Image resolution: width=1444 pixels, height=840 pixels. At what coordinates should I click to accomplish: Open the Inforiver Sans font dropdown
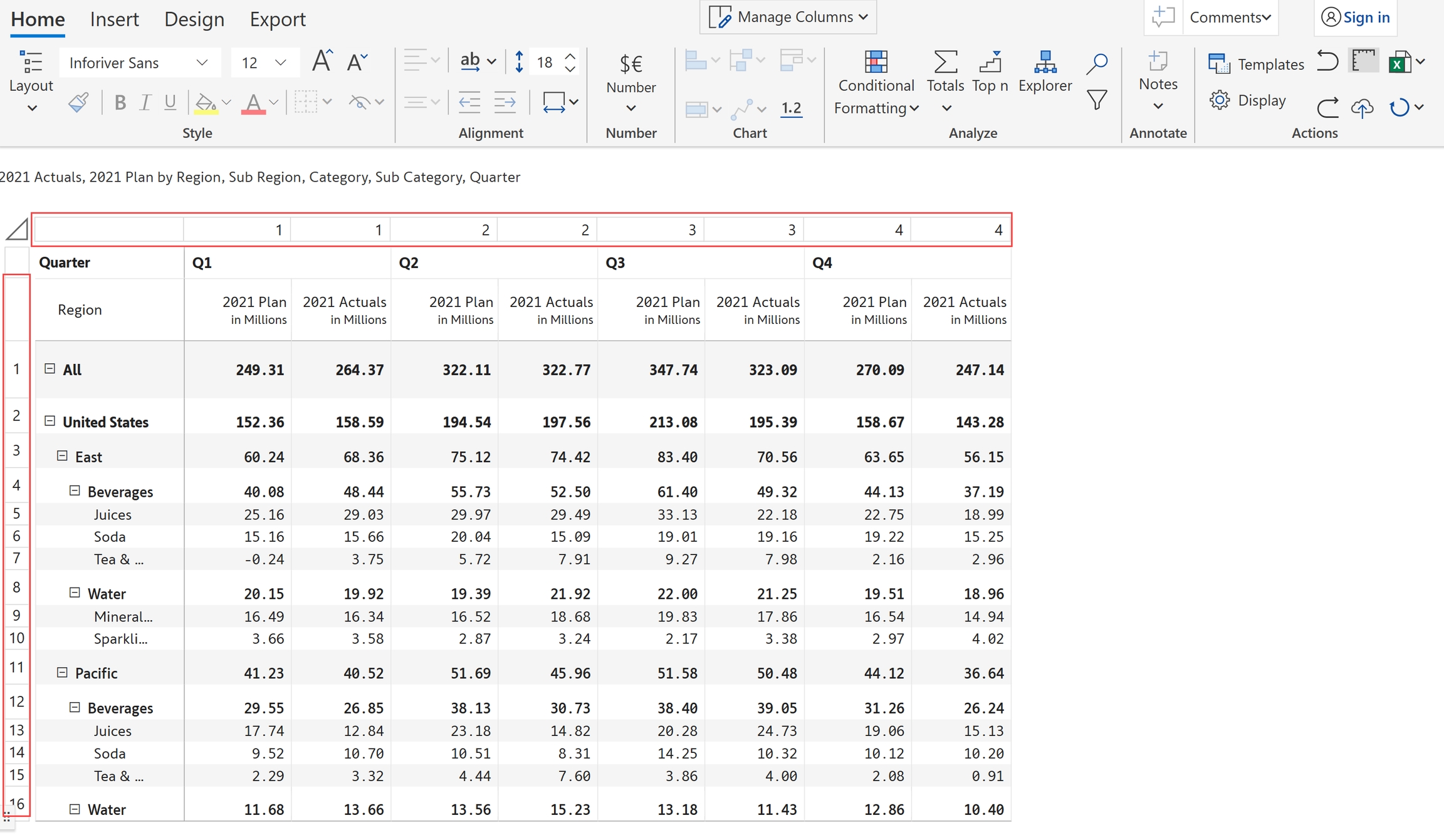pyautogui.click(x=139, y=63)
